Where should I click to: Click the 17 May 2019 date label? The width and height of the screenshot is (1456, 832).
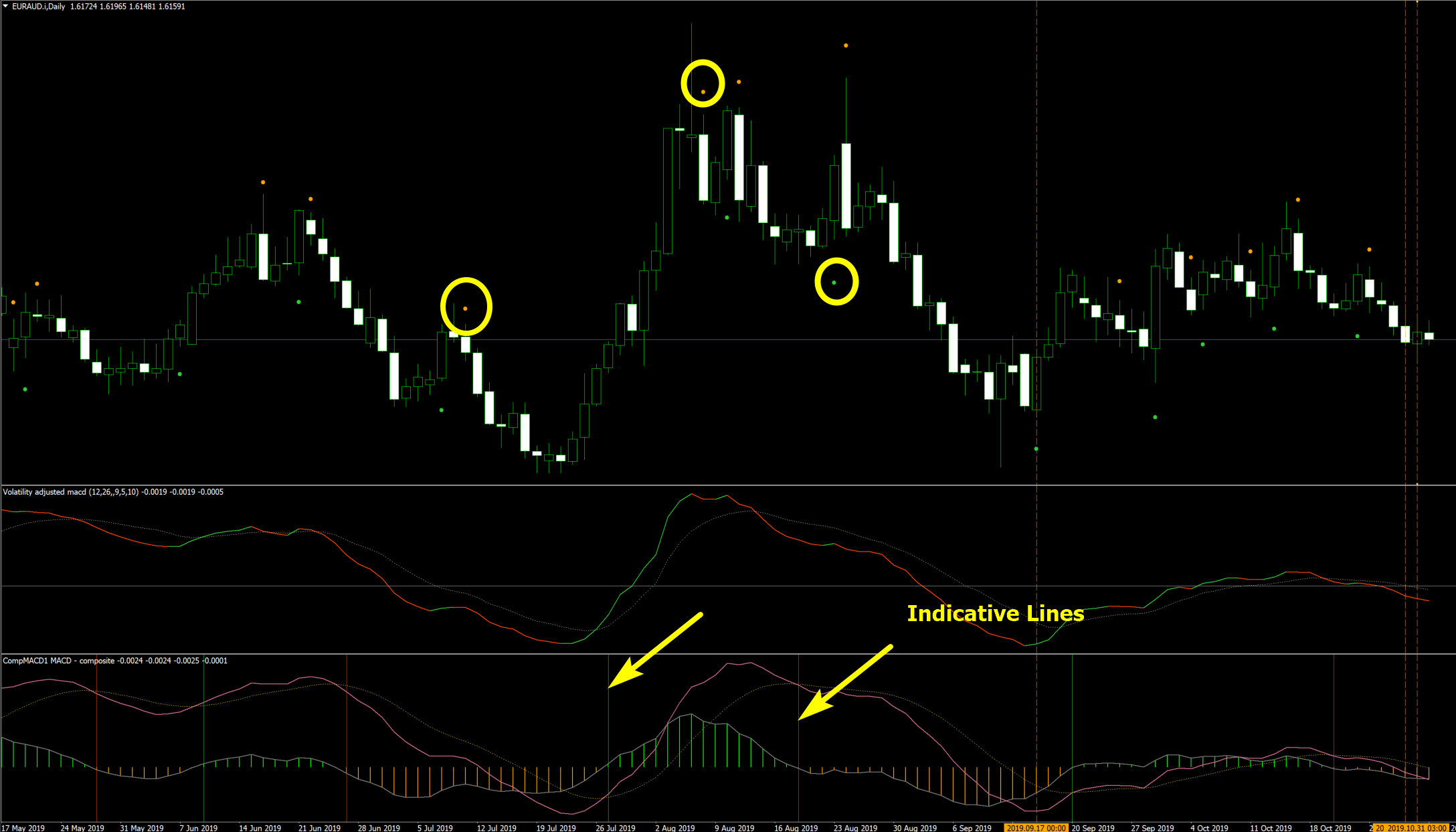(24, 828)
